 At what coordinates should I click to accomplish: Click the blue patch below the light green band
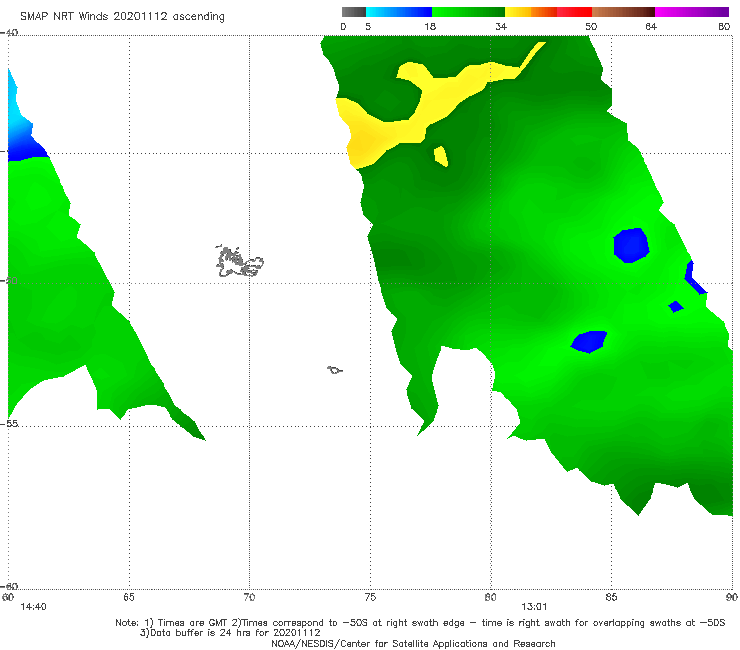point(589,341)
